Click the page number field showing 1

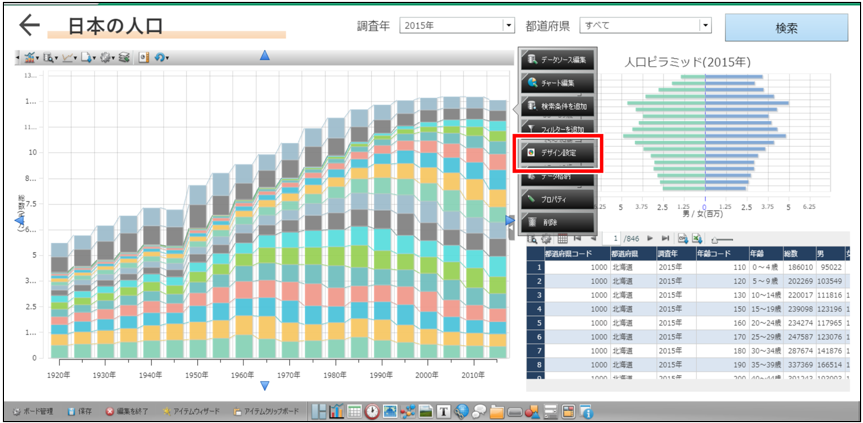tap(614, 238)
